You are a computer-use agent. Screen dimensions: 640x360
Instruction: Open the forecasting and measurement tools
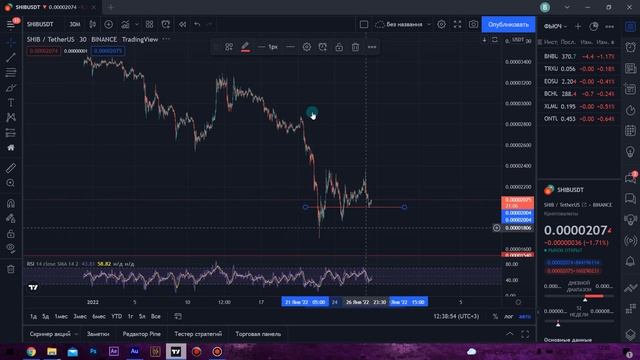pyautogui.click(x=11, y=133)
